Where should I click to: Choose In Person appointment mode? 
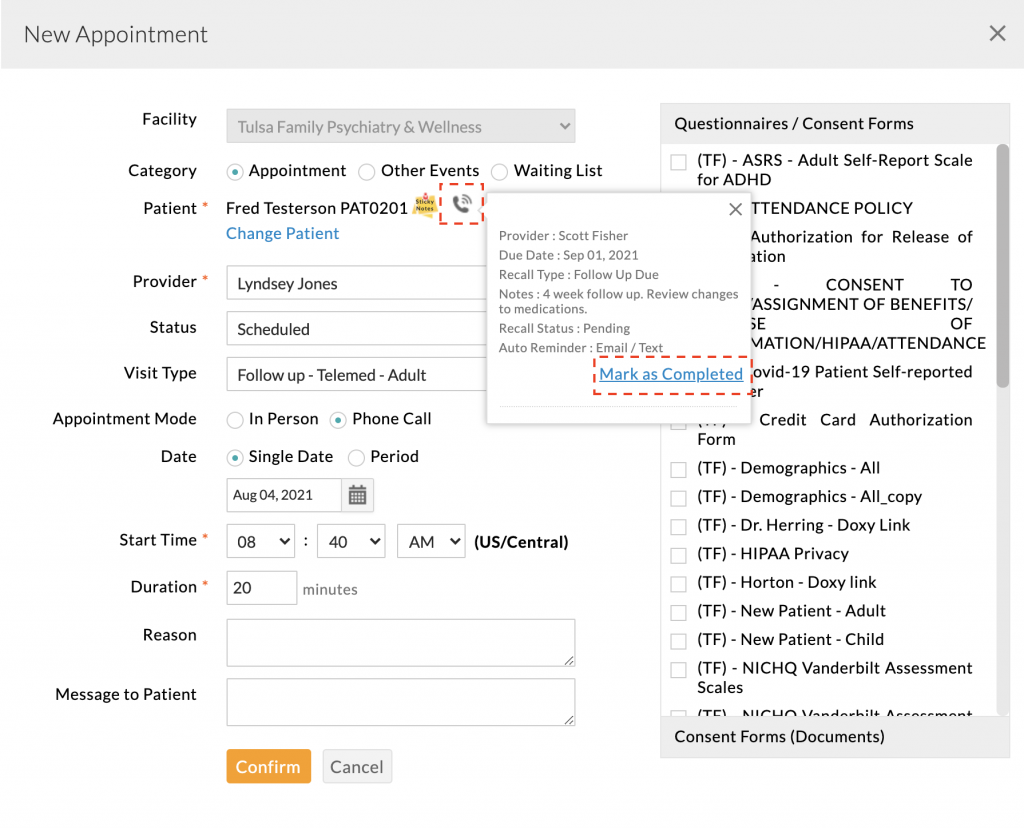click(x=235, y=420)
